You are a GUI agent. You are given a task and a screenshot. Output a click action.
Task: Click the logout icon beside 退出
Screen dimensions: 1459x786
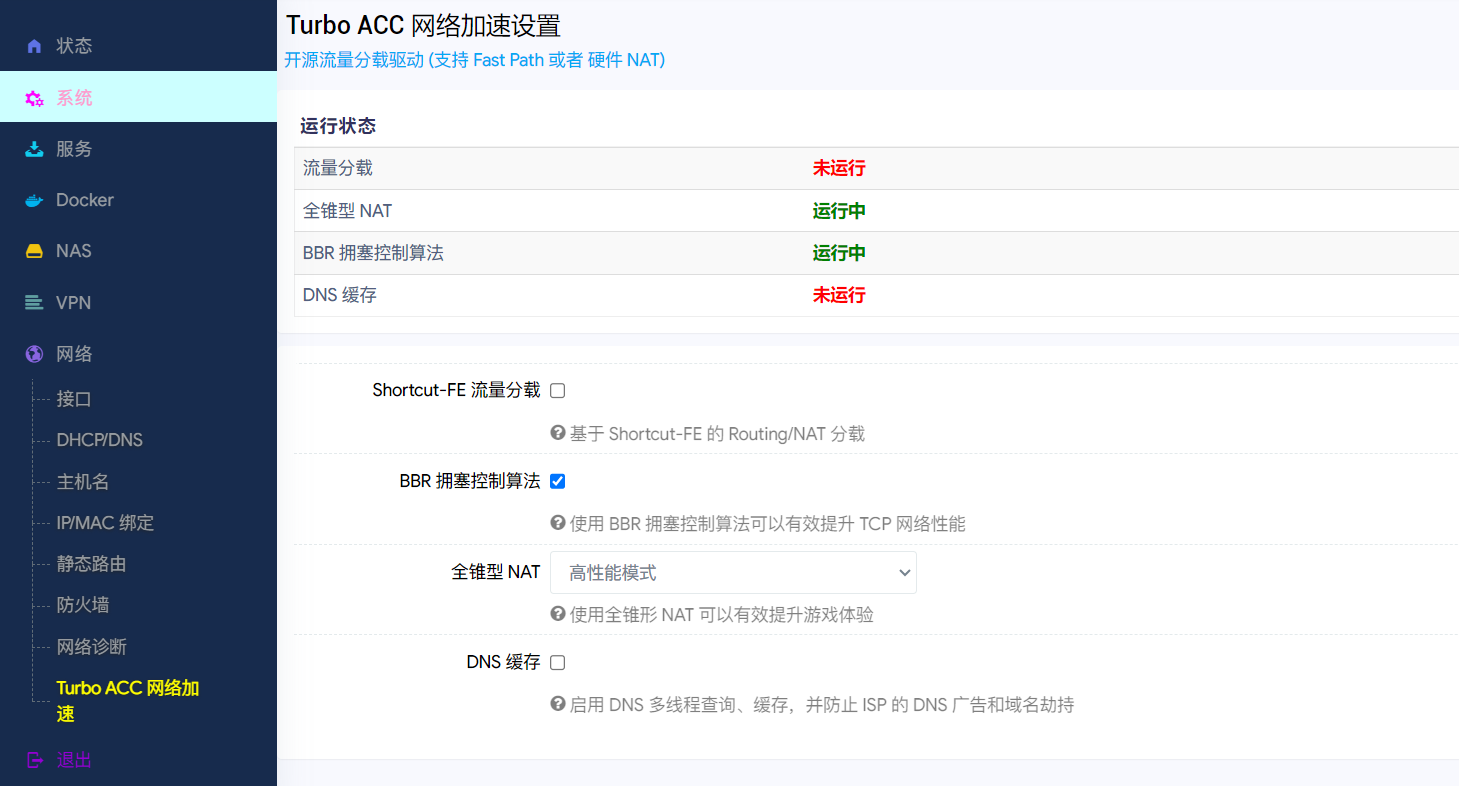pyautogui.click(x=34, y=760)
